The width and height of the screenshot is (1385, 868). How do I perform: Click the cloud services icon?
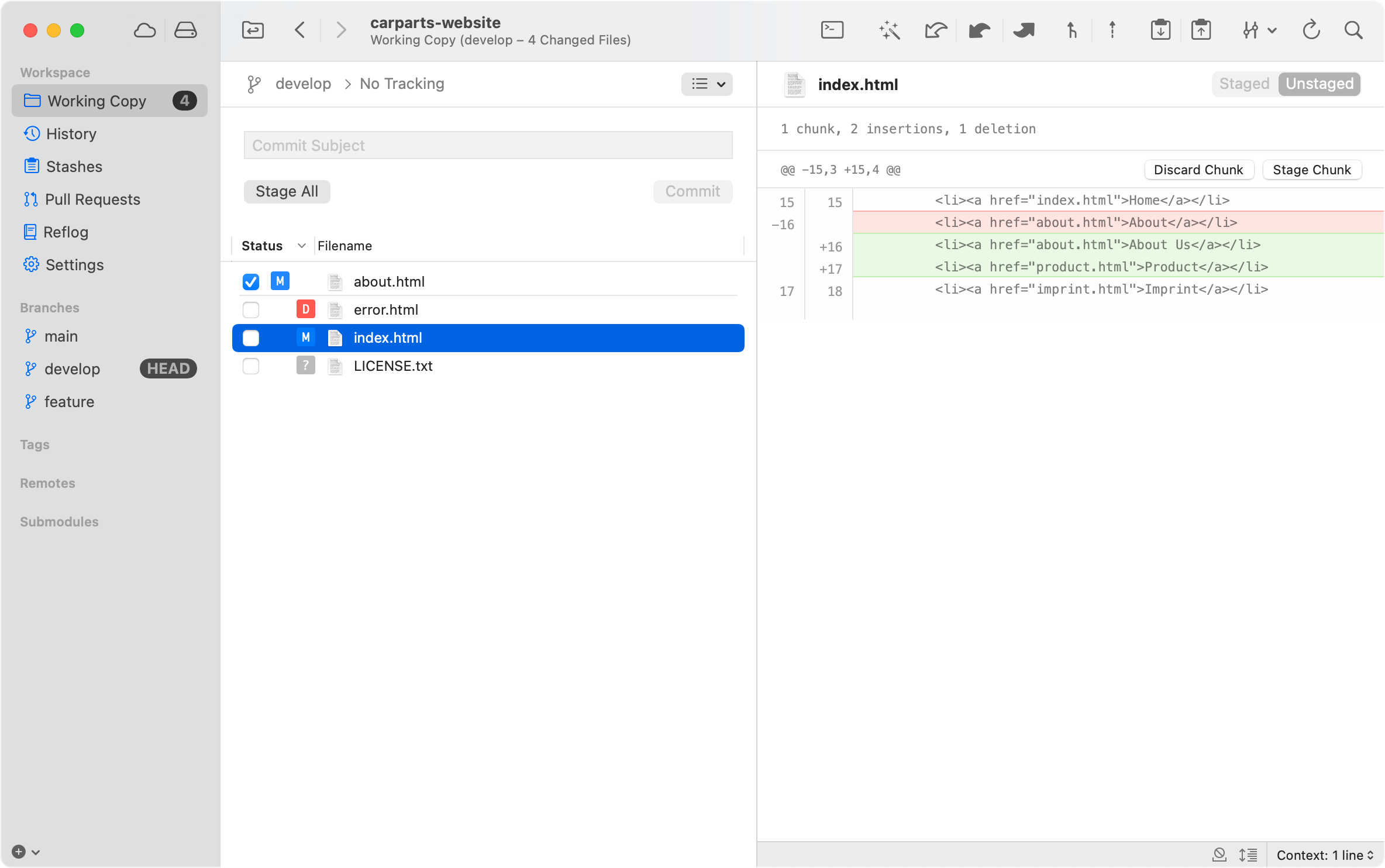coord(144,30)
